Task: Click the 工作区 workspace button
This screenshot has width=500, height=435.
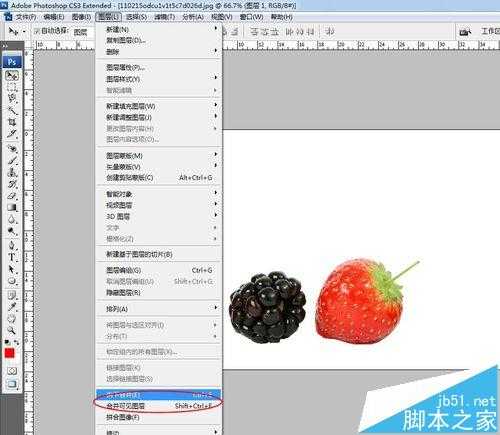Action: (x=490, y=31)
